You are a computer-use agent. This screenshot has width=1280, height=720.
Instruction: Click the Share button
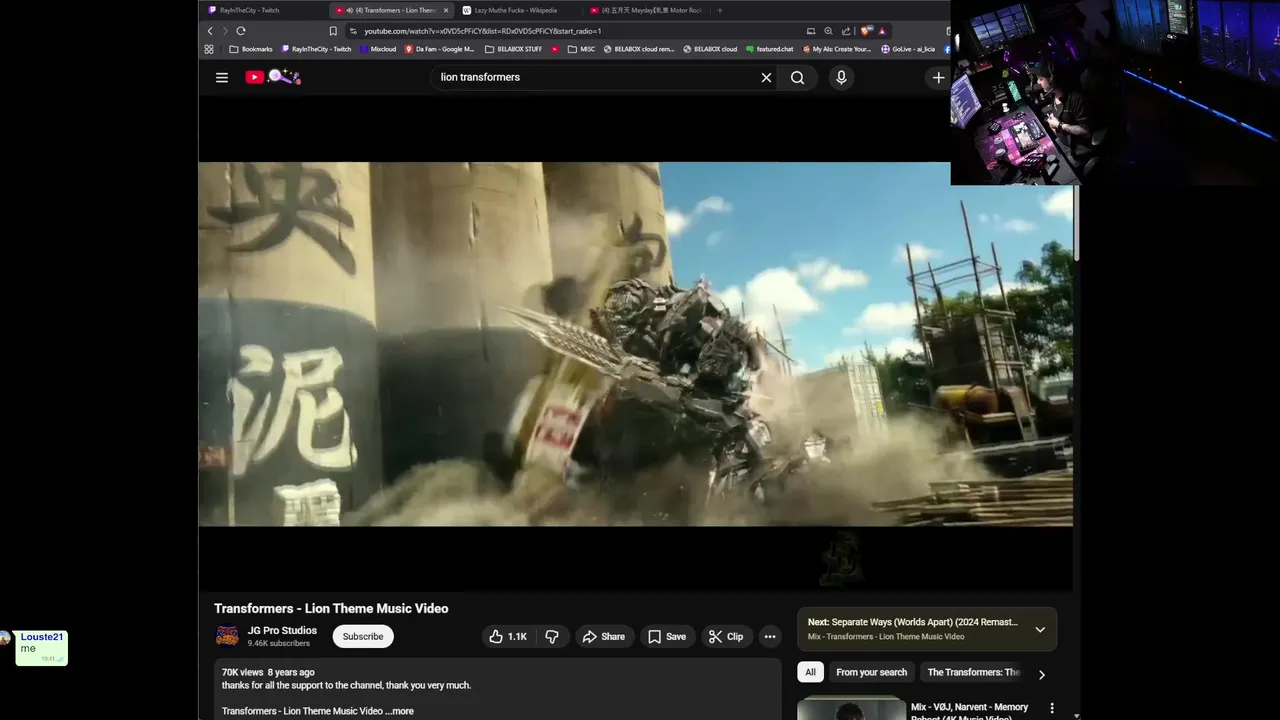tap(604, 637)
